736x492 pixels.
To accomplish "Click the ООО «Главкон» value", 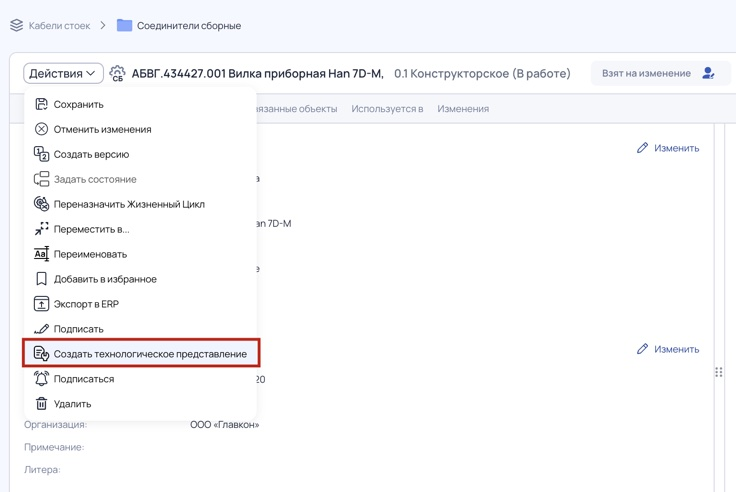I will (224, 425).
